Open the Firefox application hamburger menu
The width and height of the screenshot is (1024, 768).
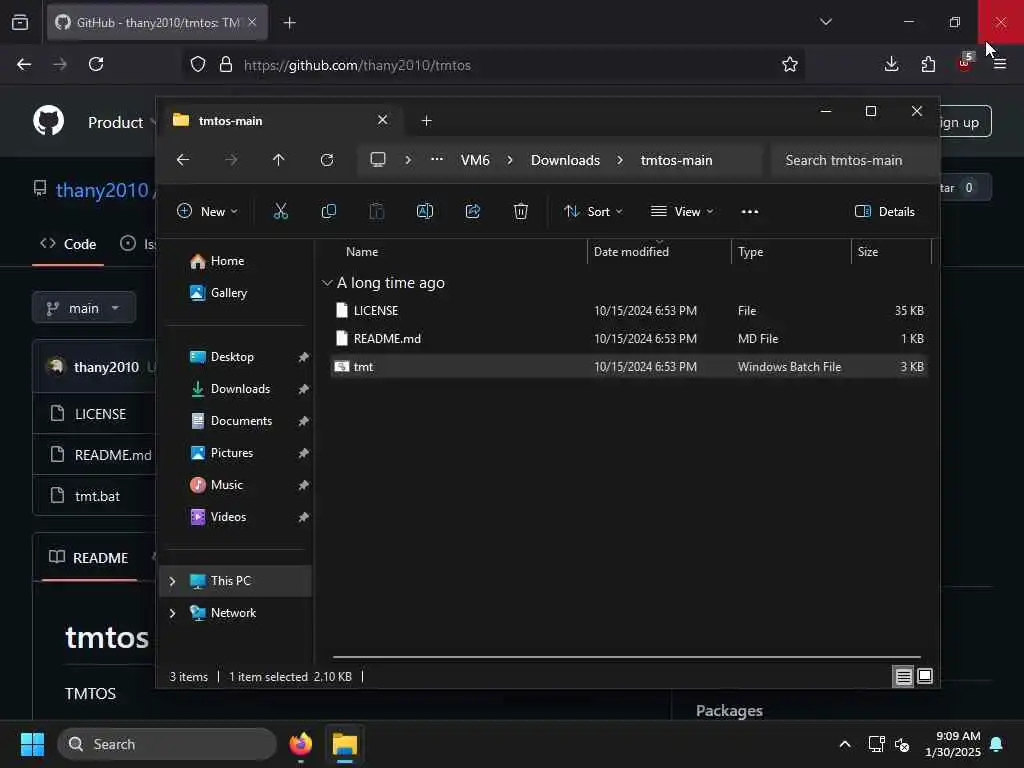click(x=1000, y=64)
